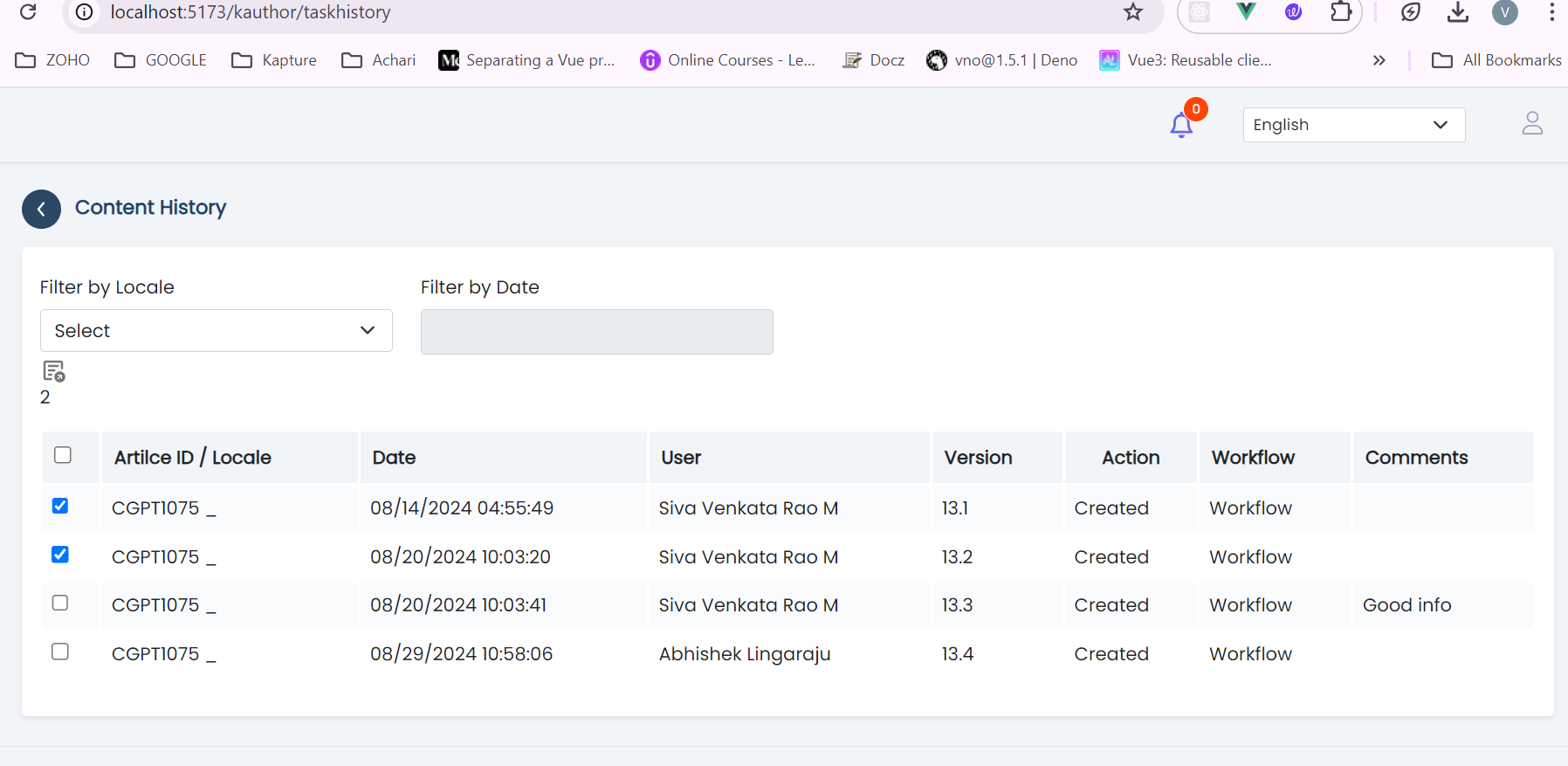Screen dimensions: 1568x766
Task: Open the user profile icon
Action: (x=1532, y=123)
